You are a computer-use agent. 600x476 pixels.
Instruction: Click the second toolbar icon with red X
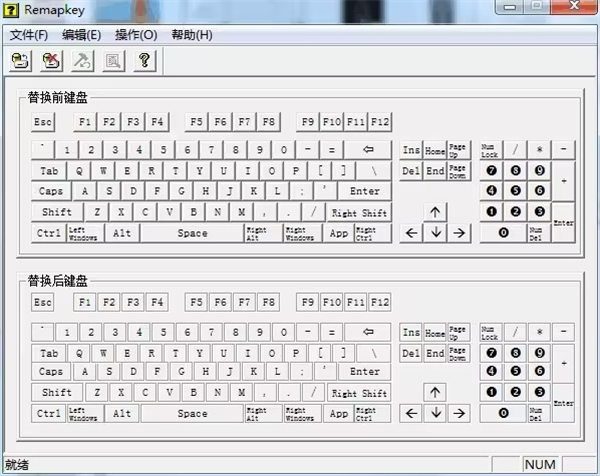click(51, 61)
